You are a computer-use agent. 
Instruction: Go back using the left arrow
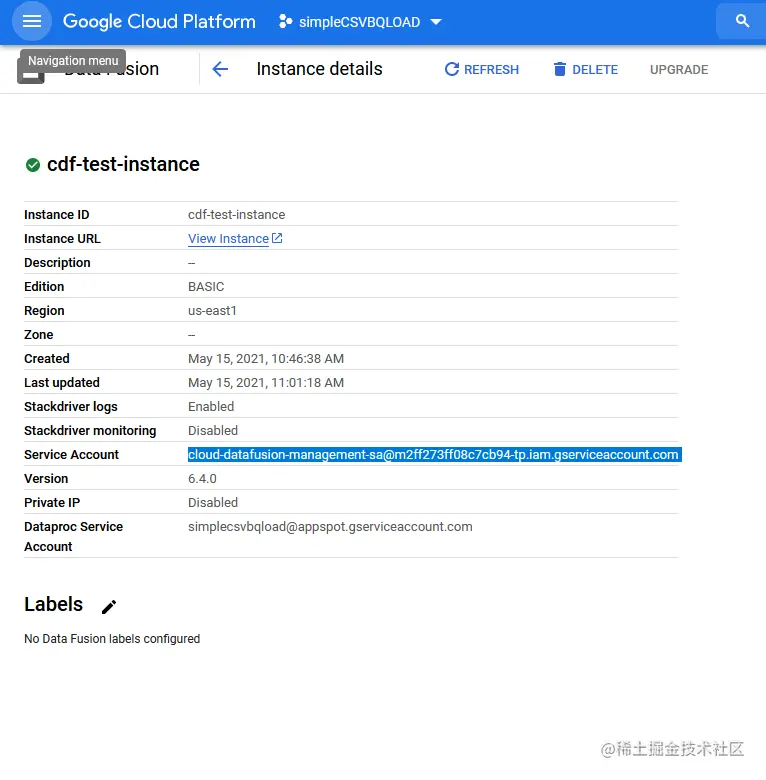coord(220,69)
